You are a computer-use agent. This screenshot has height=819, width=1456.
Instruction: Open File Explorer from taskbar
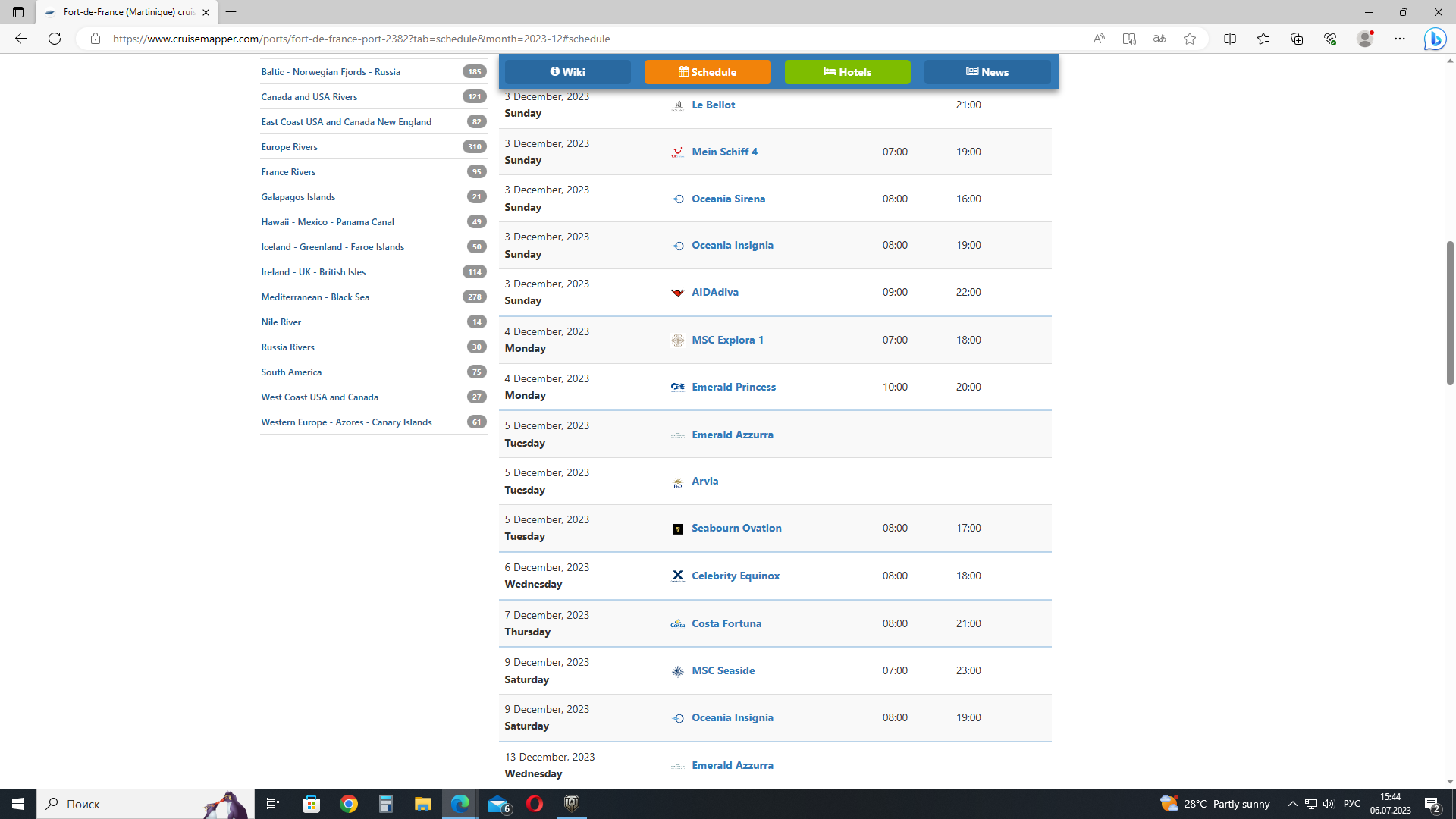422,804
